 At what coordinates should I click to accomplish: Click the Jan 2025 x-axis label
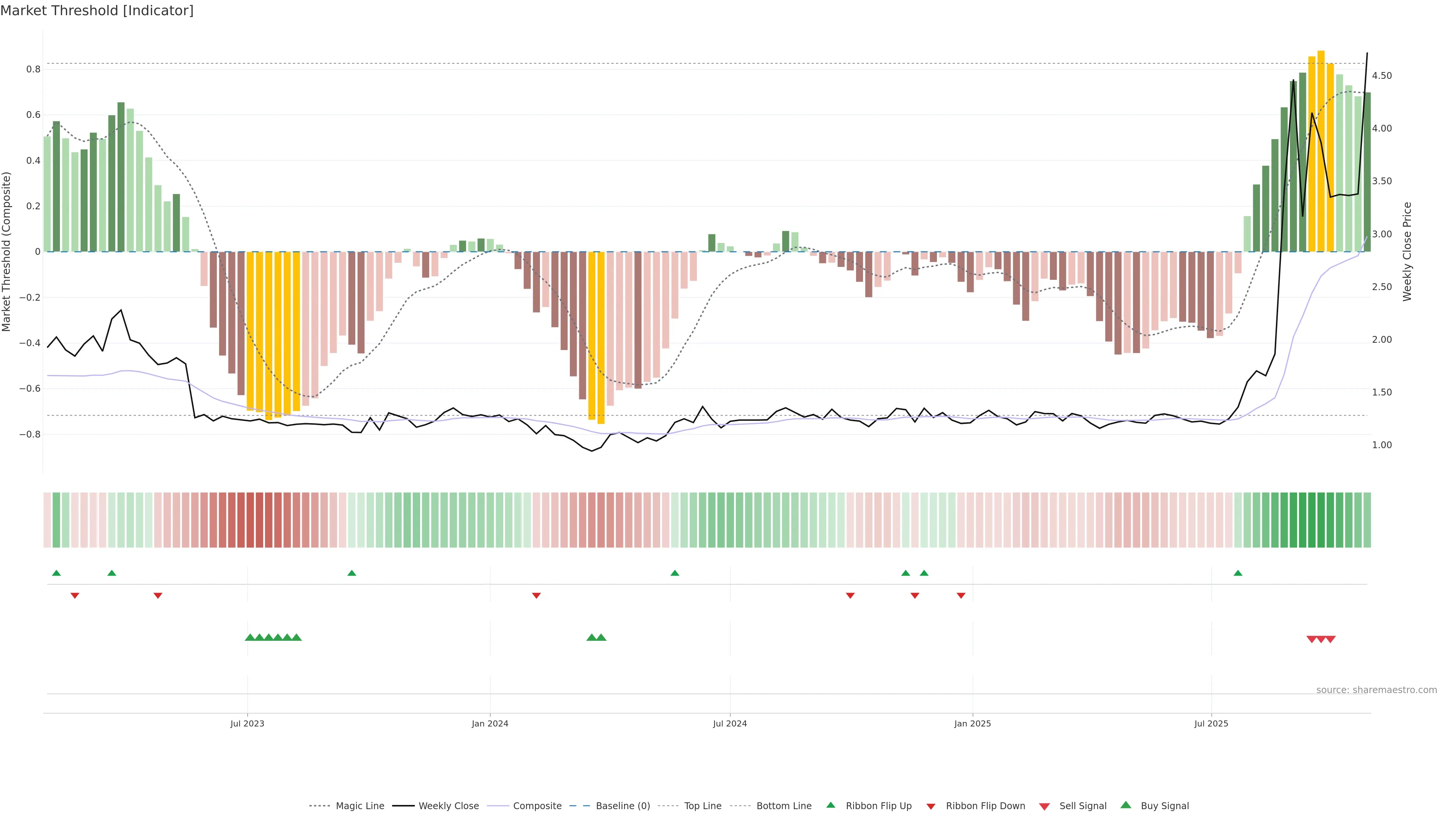pos(972,723)
